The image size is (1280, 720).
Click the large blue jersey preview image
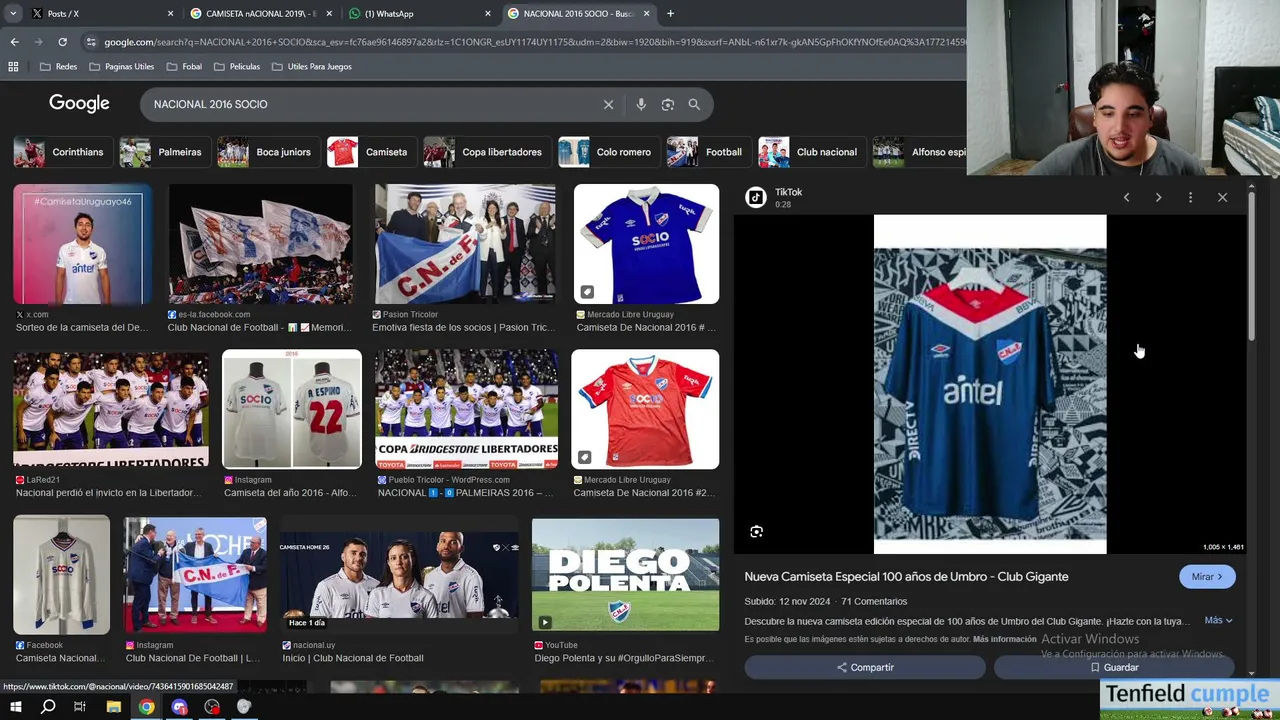pyautogui.click(x=990, y=384)
